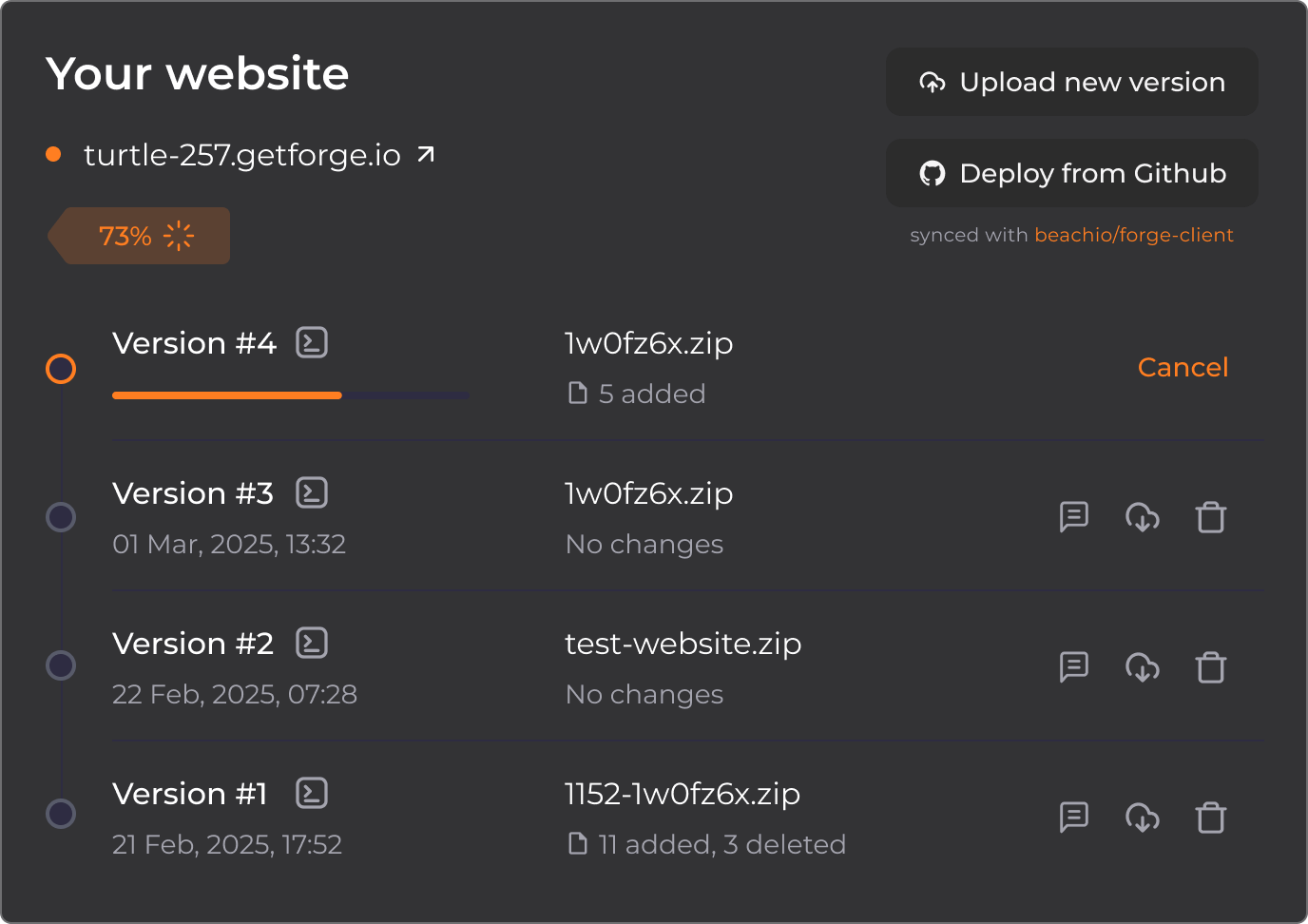Open the comment for Version #1

pyautogui.click(x=1074, y=817)
